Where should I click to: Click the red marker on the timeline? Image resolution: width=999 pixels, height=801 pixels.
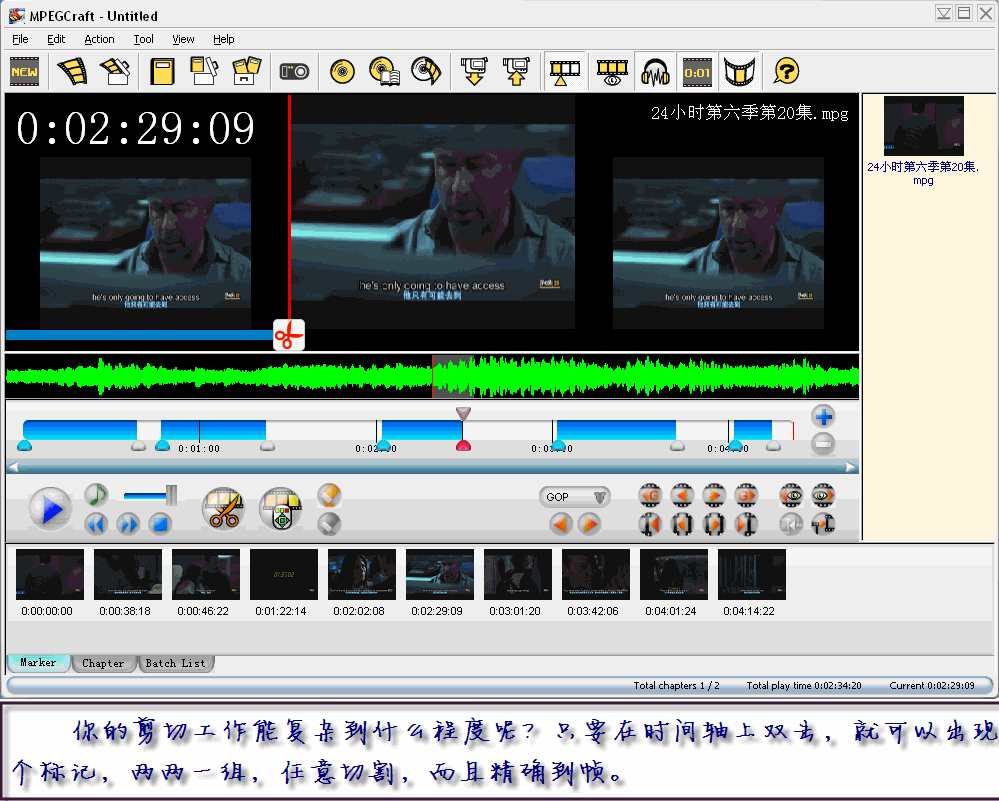[463, 445]
